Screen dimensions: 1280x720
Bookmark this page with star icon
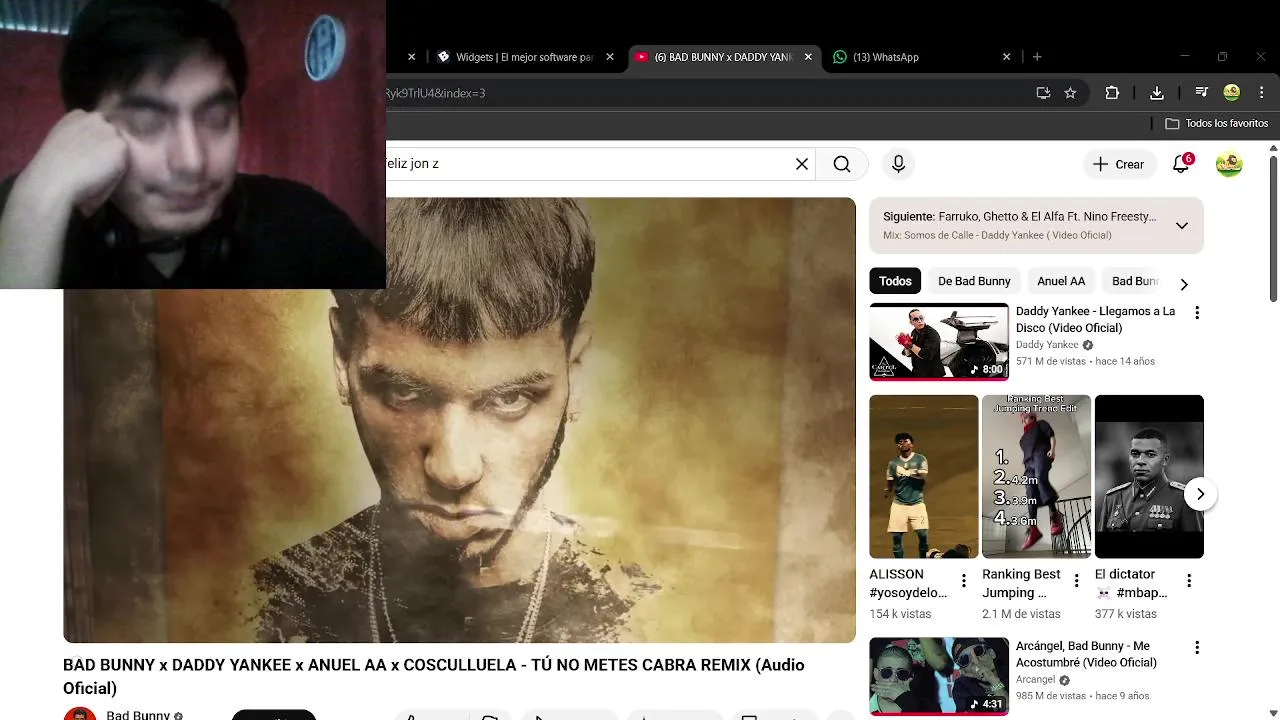(1070, 93)
